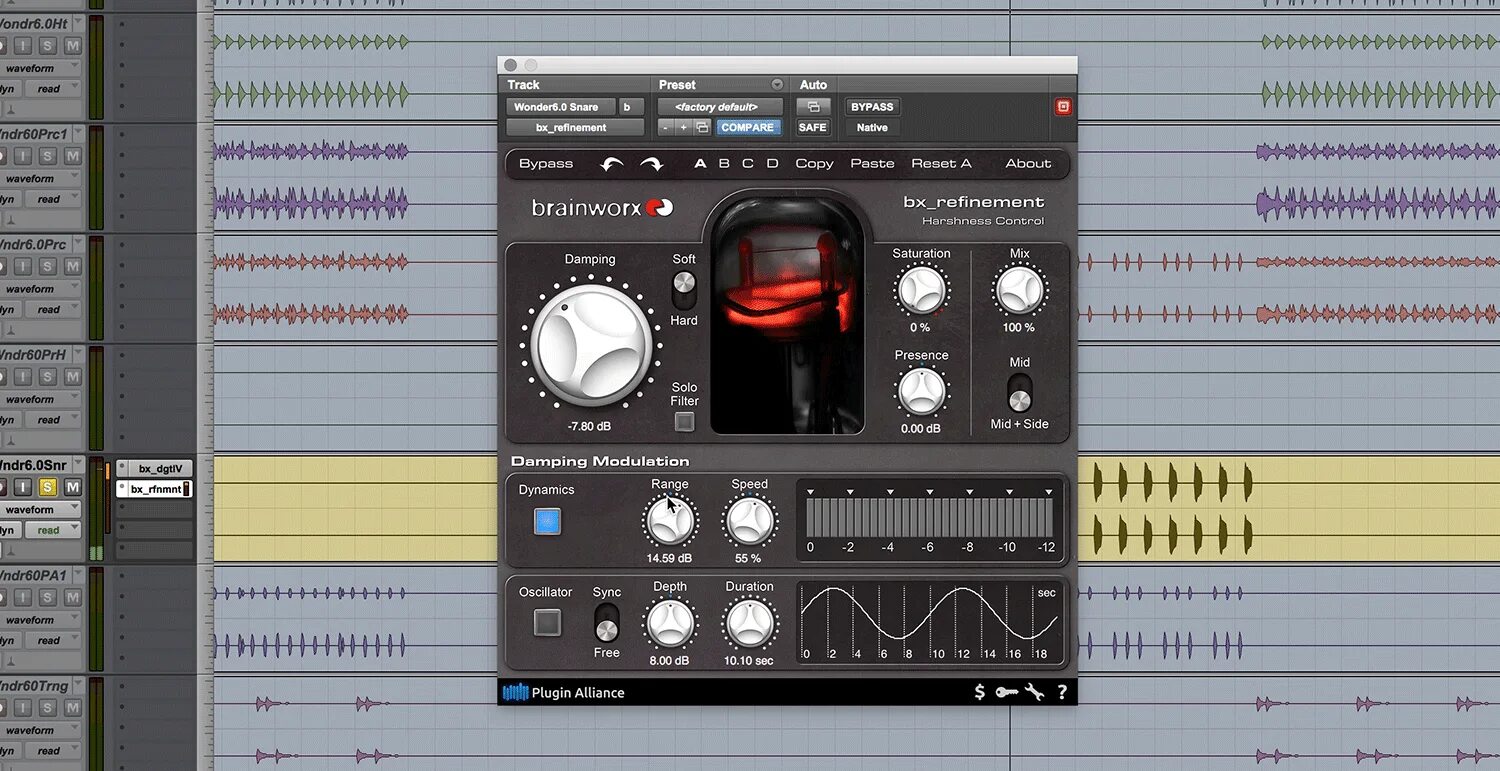Click the SAFE automation button
The height and width of the screenshot is (771, 1500).
click(813, 128)
